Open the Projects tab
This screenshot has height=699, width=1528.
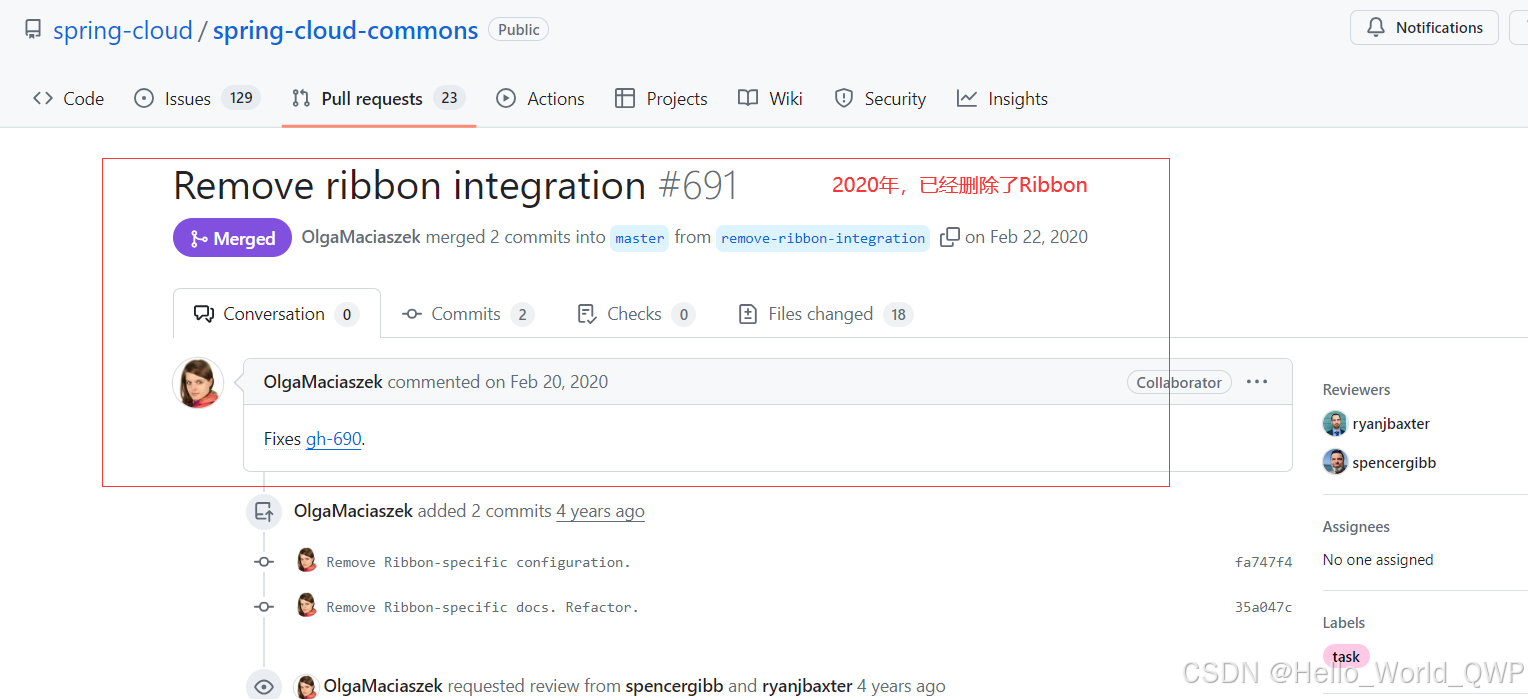click(661, 98)
